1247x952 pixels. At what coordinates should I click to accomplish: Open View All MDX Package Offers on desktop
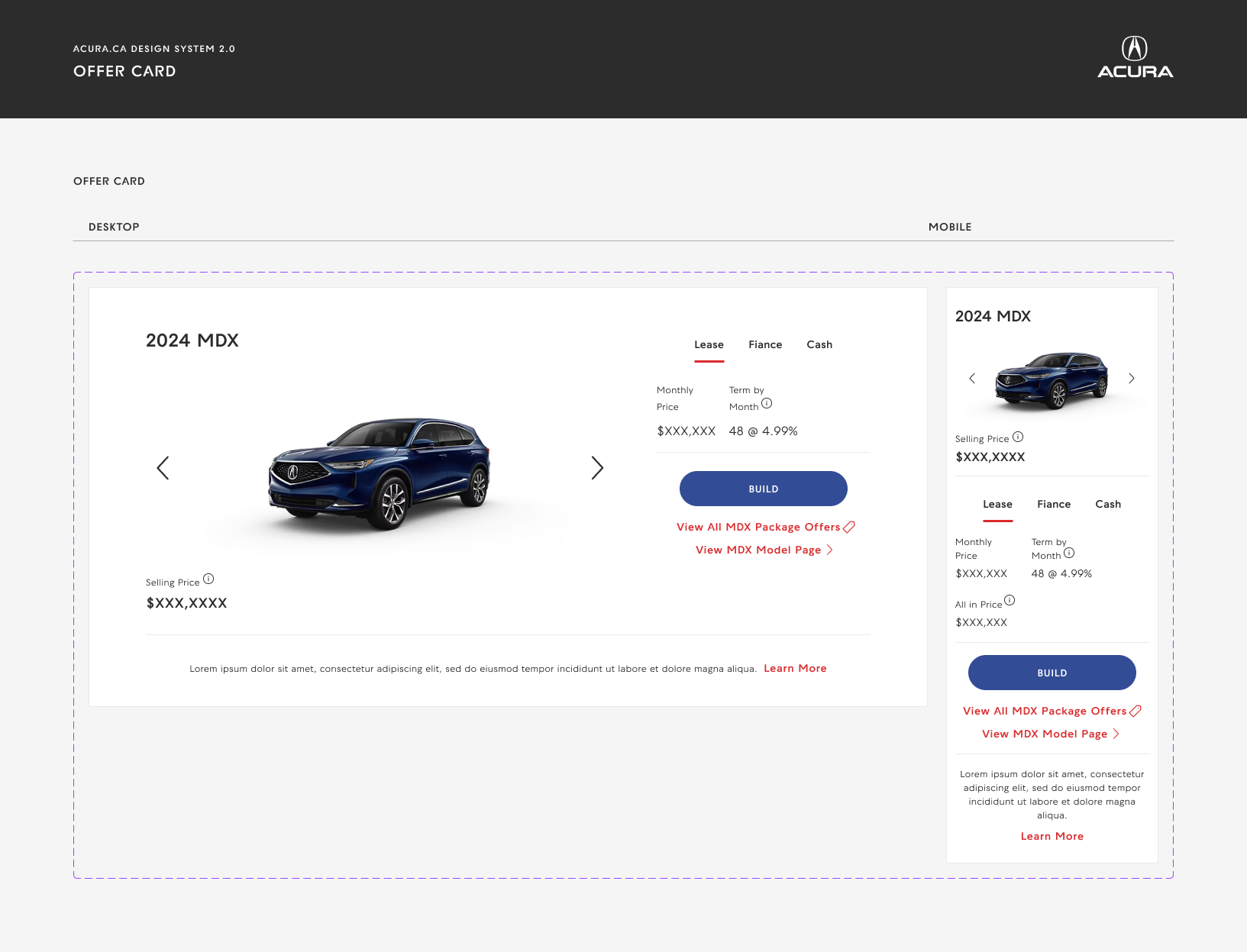758,528
